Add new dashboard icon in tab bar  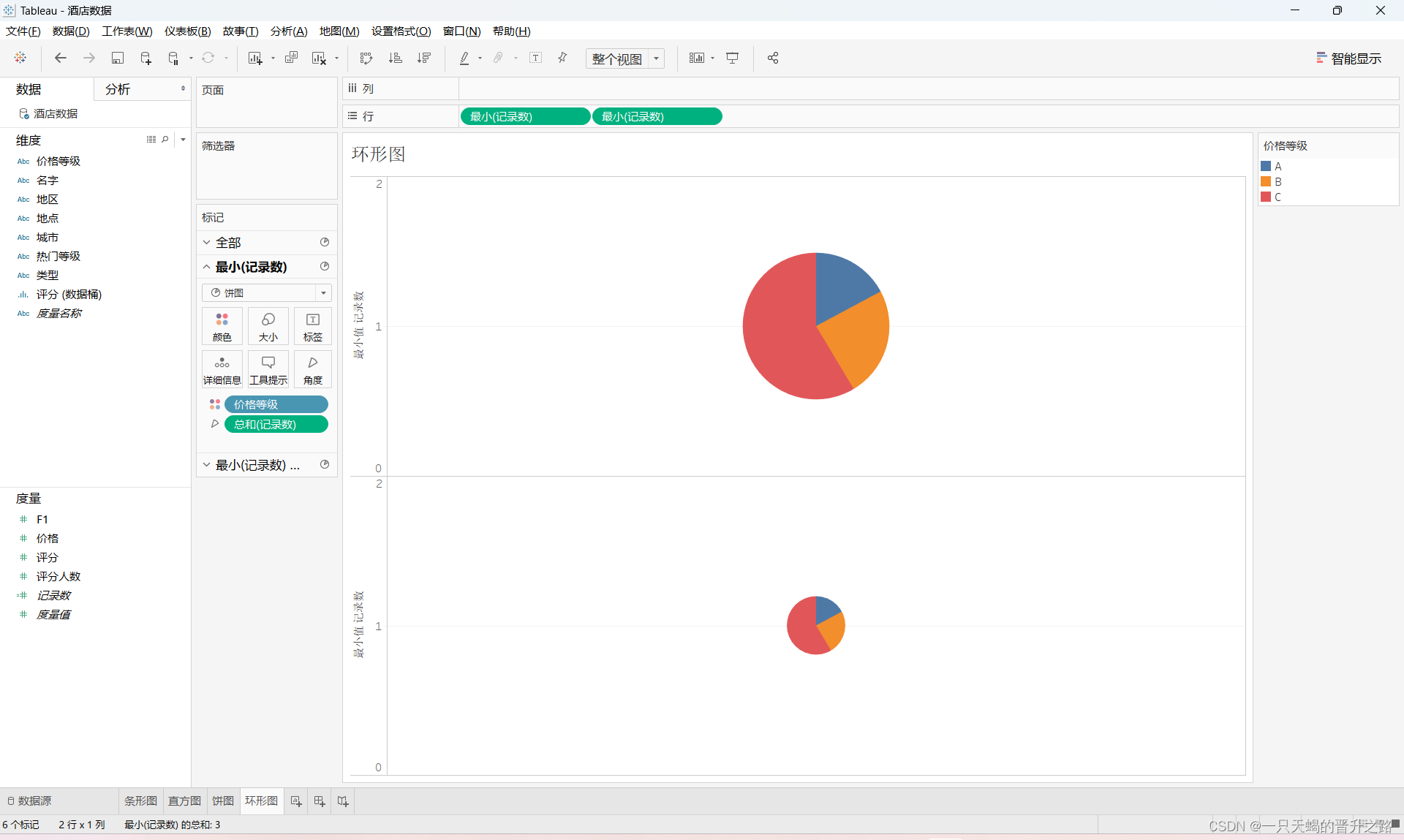pos(320,802)
